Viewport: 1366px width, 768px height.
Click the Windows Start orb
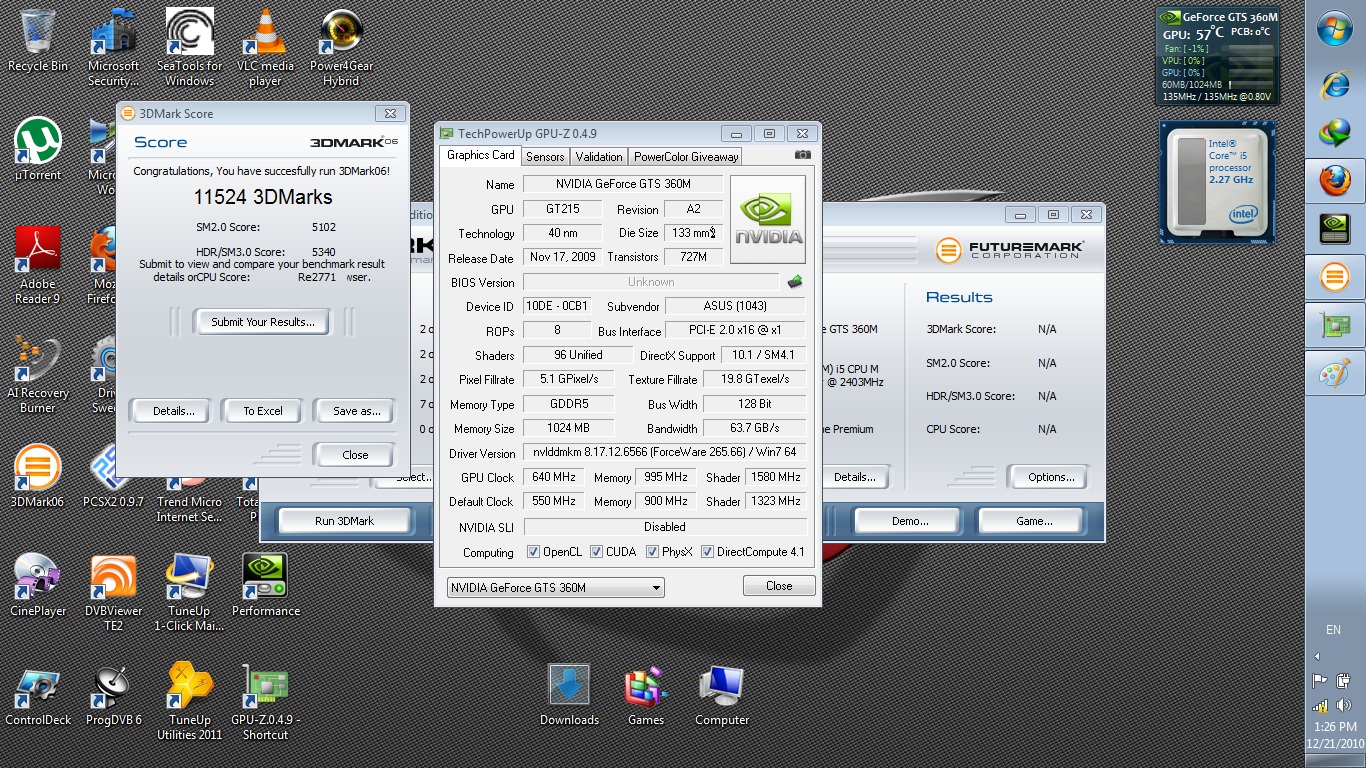1335,30
